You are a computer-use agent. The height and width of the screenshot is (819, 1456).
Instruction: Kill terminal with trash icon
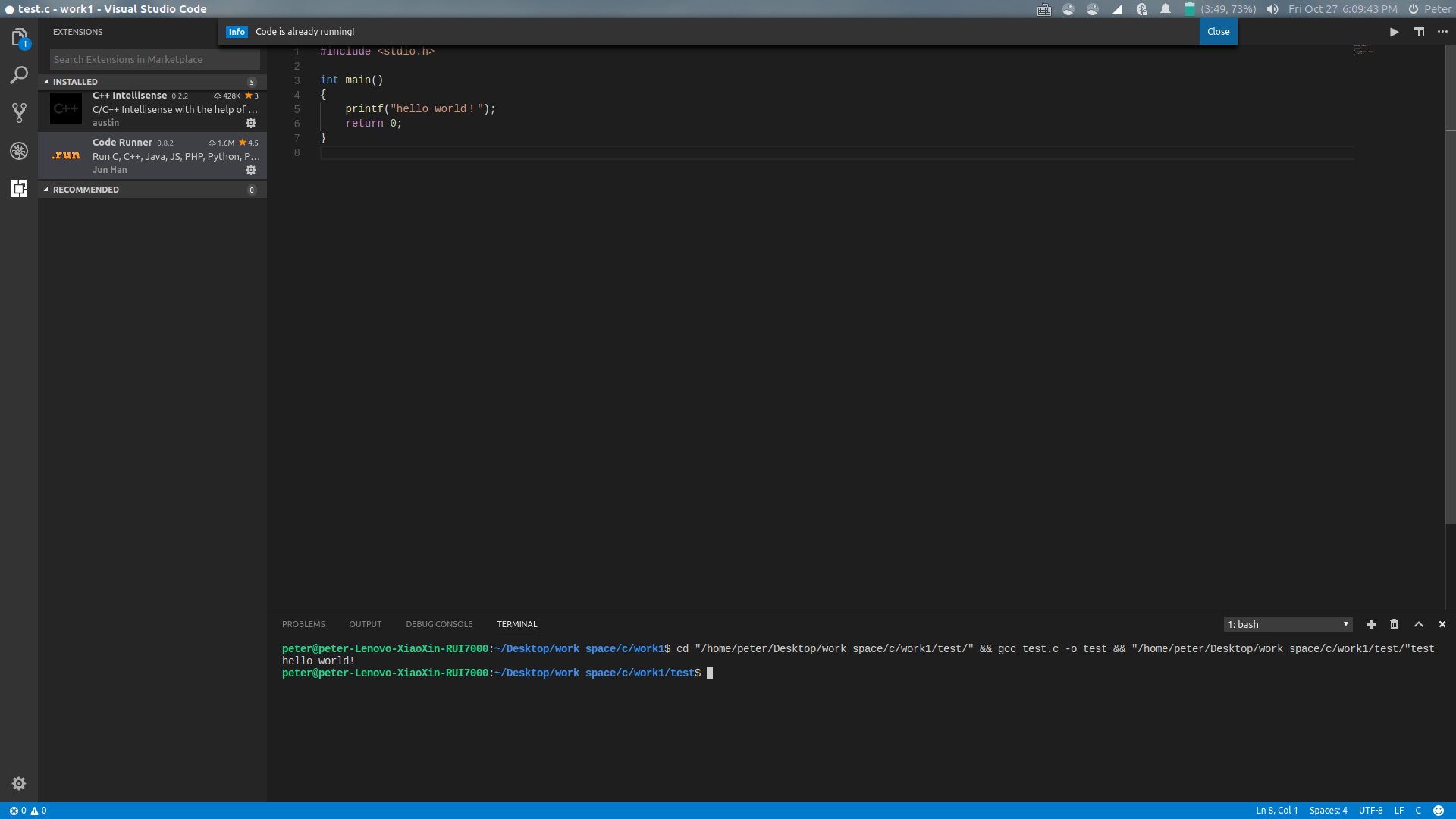click(1394, 624)
